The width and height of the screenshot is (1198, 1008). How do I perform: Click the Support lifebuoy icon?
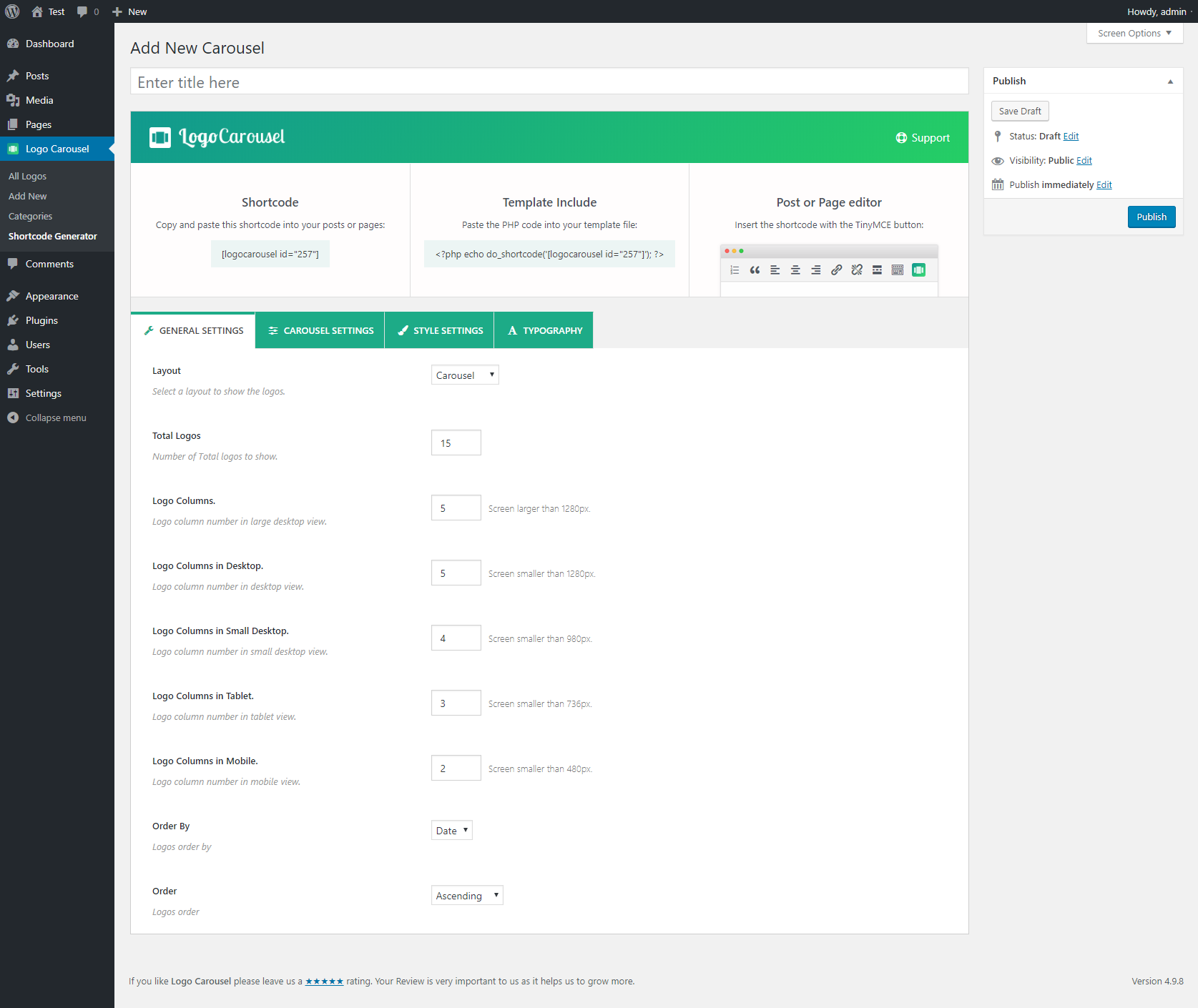(x=901, y=138)
